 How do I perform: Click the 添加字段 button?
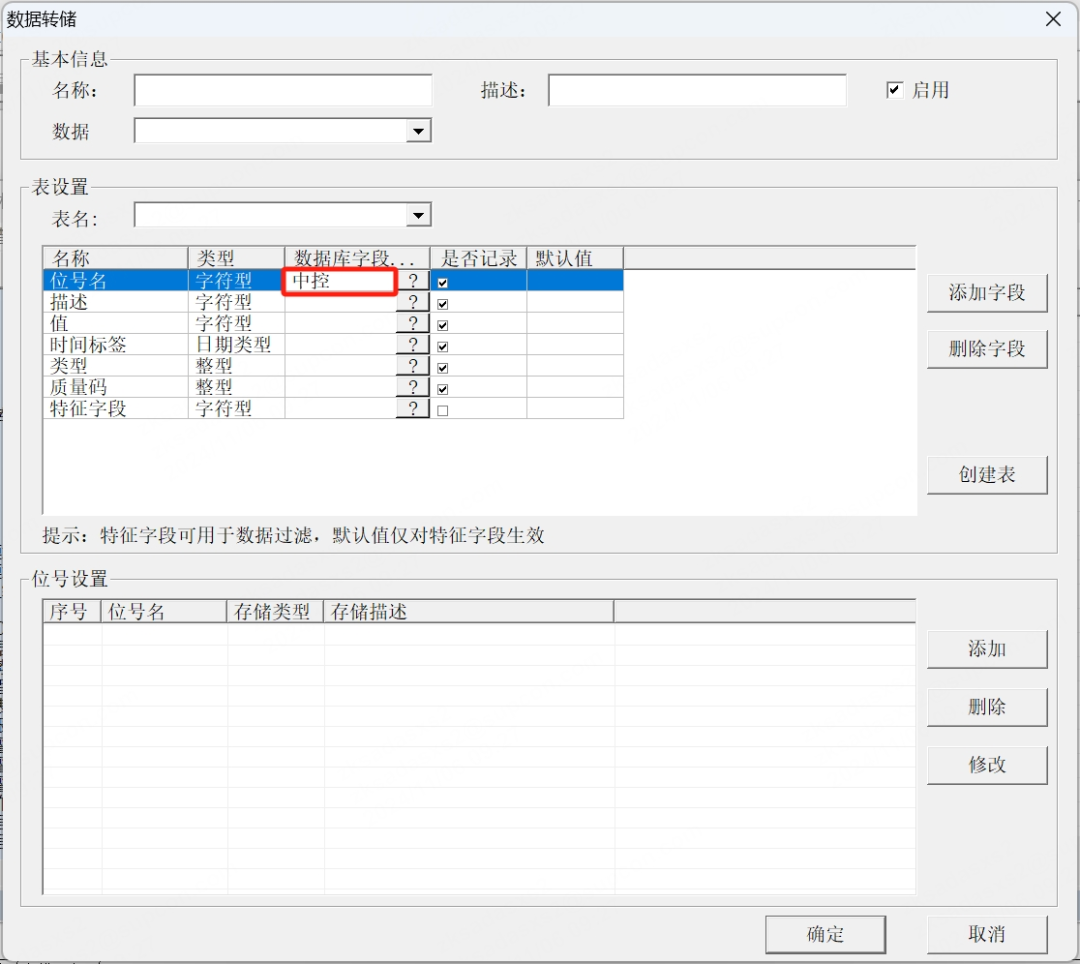pos(986,293)
